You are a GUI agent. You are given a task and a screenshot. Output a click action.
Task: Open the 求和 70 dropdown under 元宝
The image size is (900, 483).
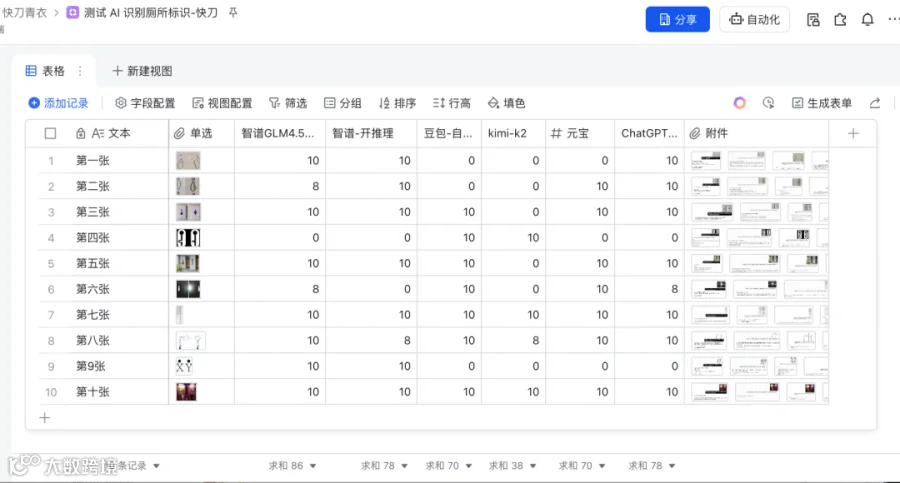pos(582,466)
